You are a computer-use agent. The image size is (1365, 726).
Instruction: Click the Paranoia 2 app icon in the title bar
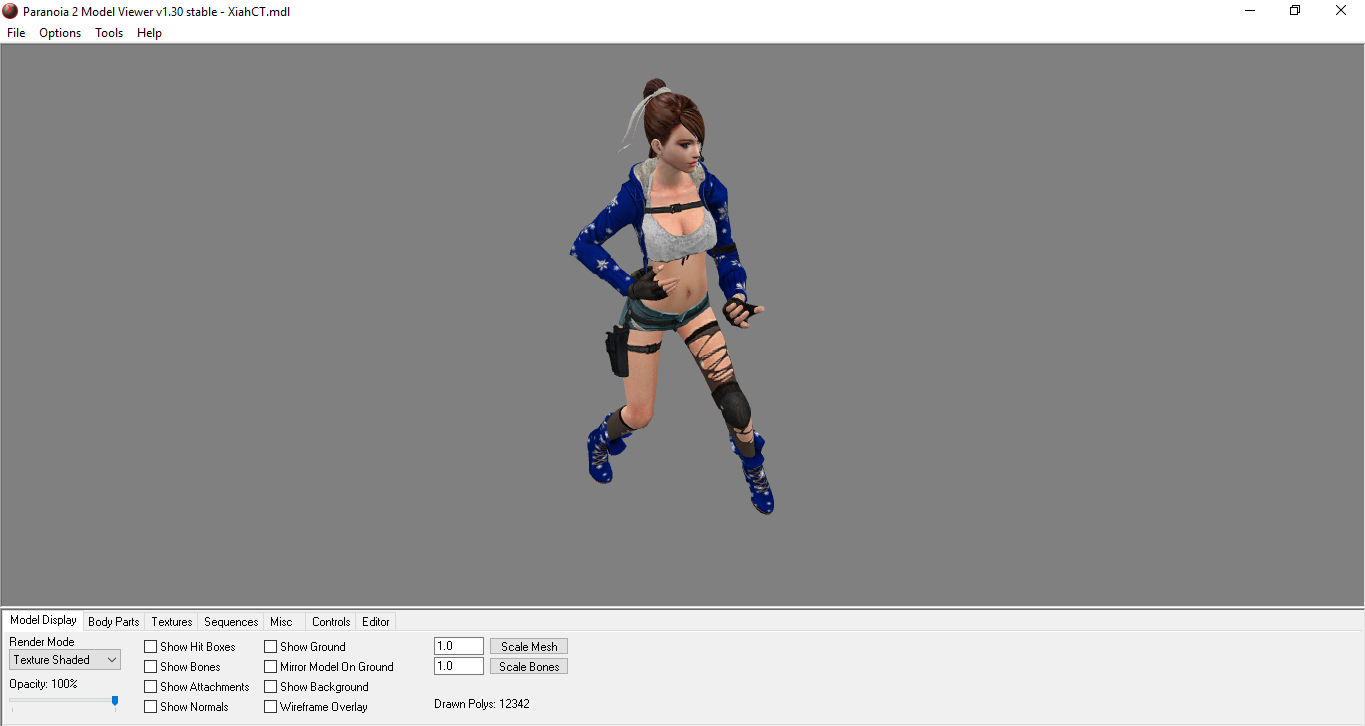coord(11,11)
